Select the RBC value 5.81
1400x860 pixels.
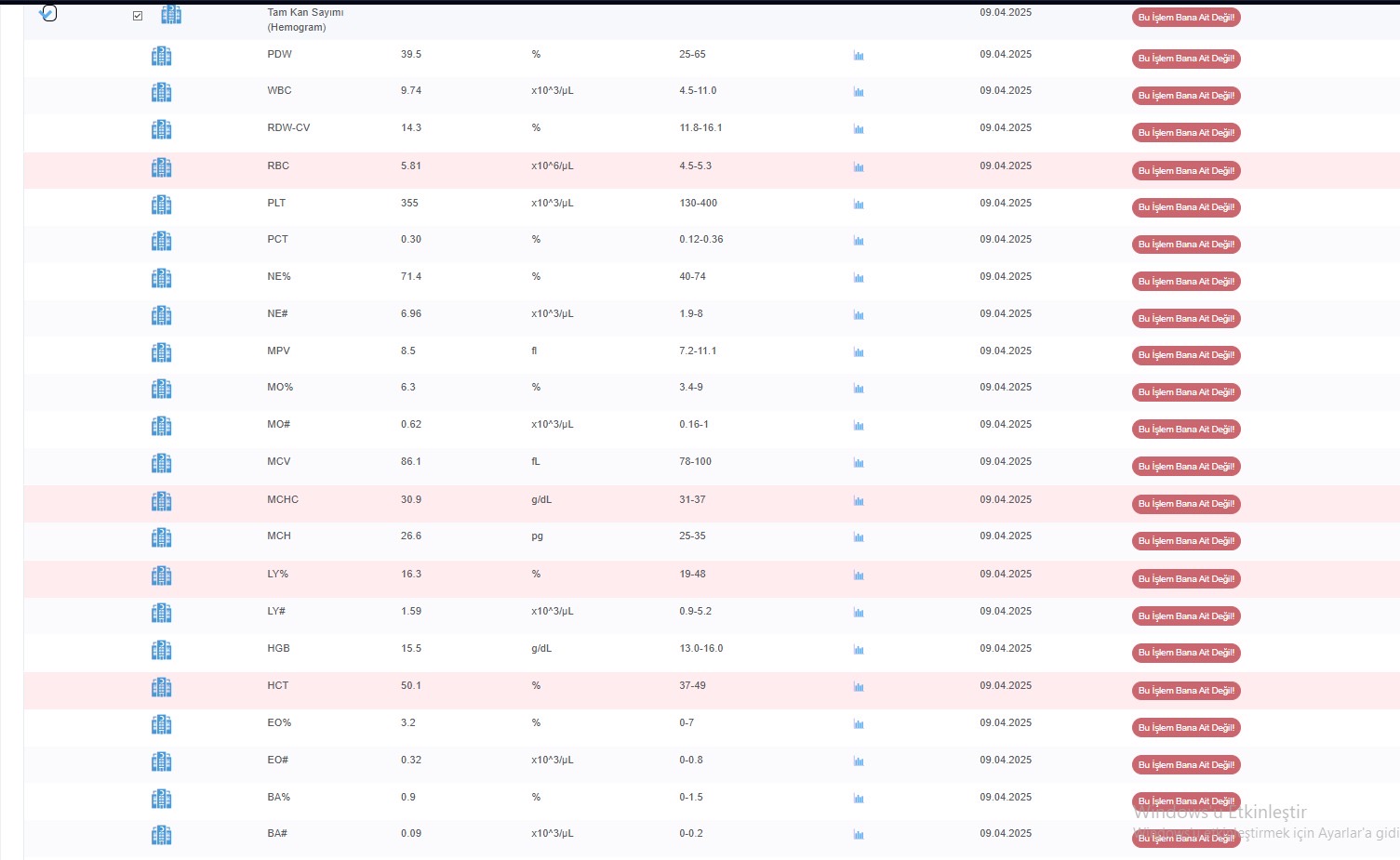click(x=411, y=165)
